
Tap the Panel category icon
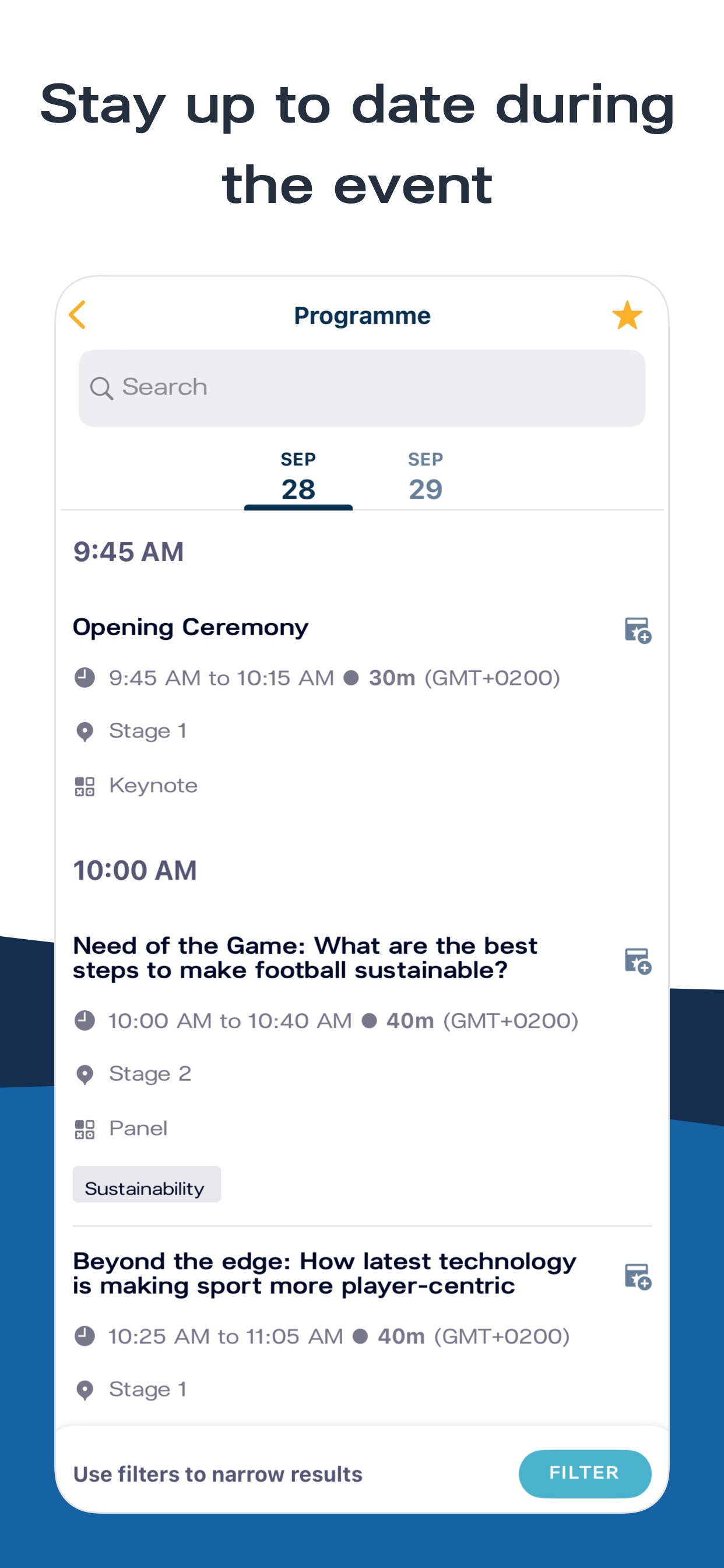[x=85, y=1129]
